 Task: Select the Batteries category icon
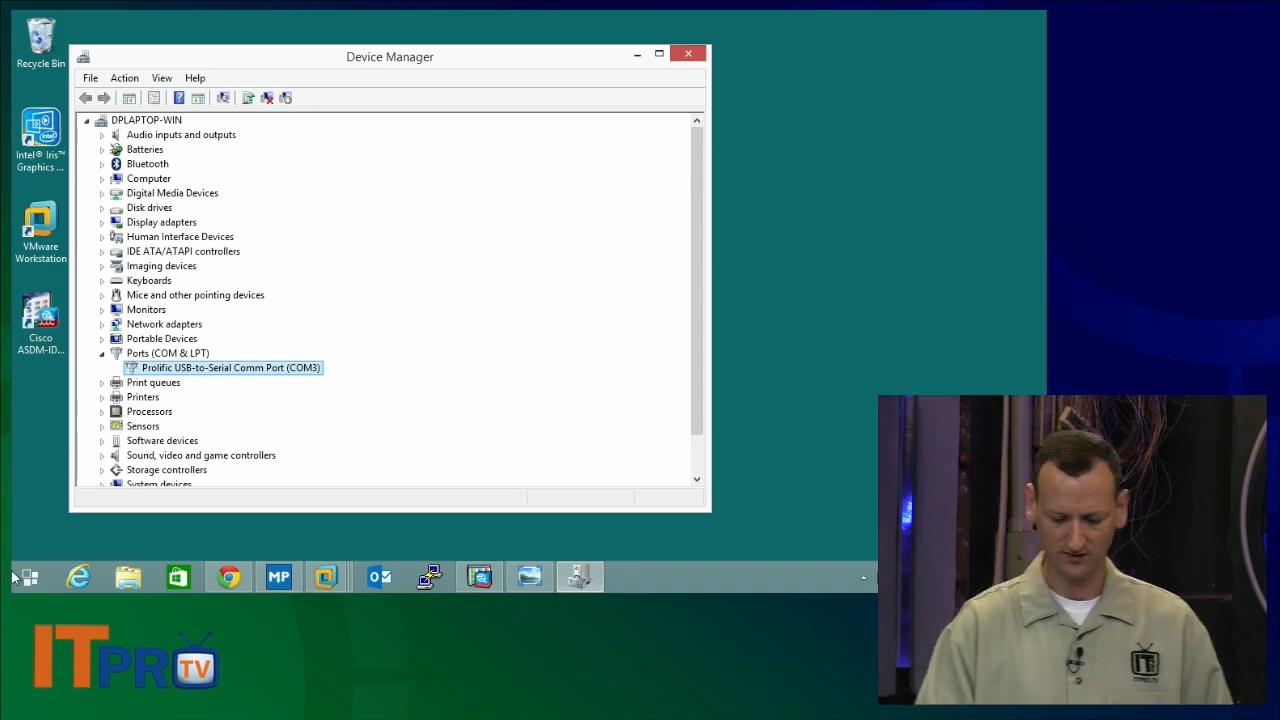point(116,150)
